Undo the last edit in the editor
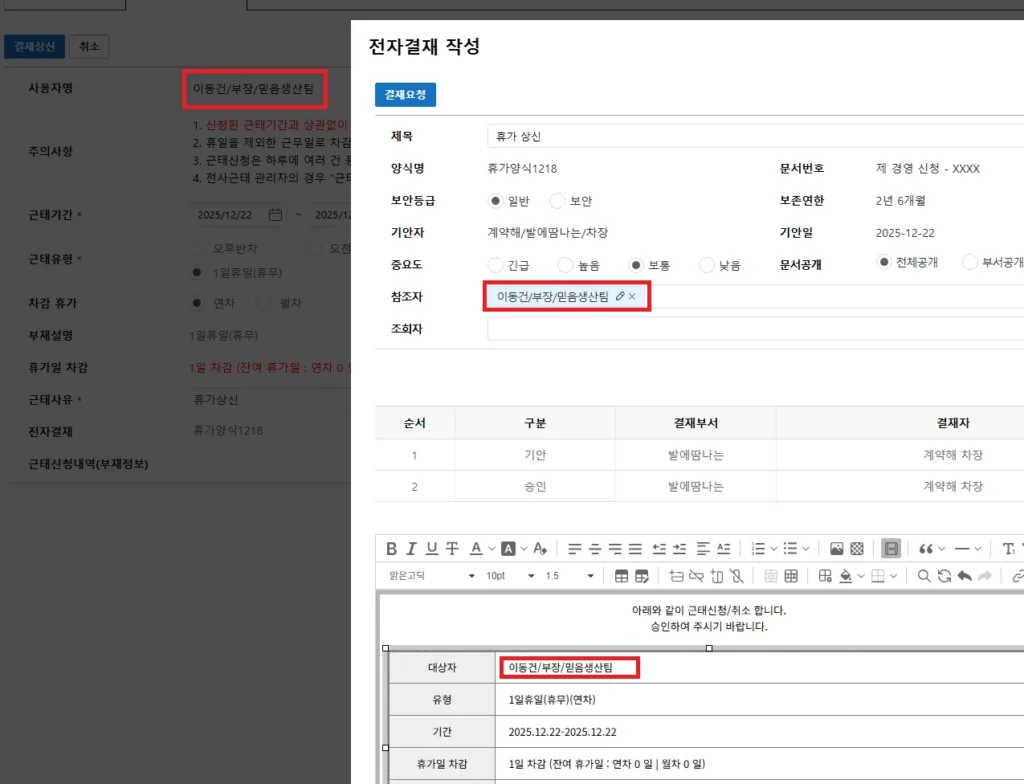 tap(964, 576)
